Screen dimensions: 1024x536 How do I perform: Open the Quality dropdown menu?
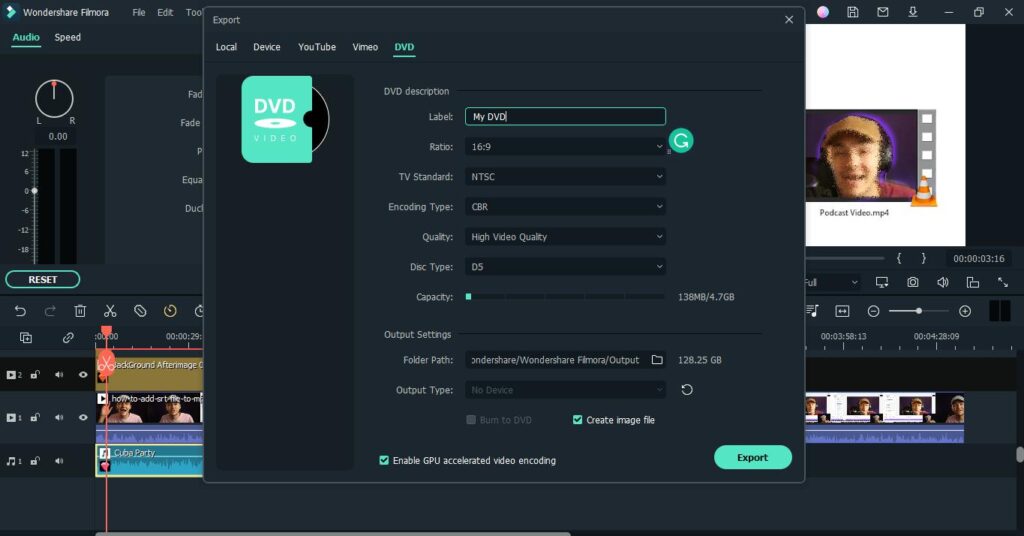pyautogui.click(x=565, y=237)
